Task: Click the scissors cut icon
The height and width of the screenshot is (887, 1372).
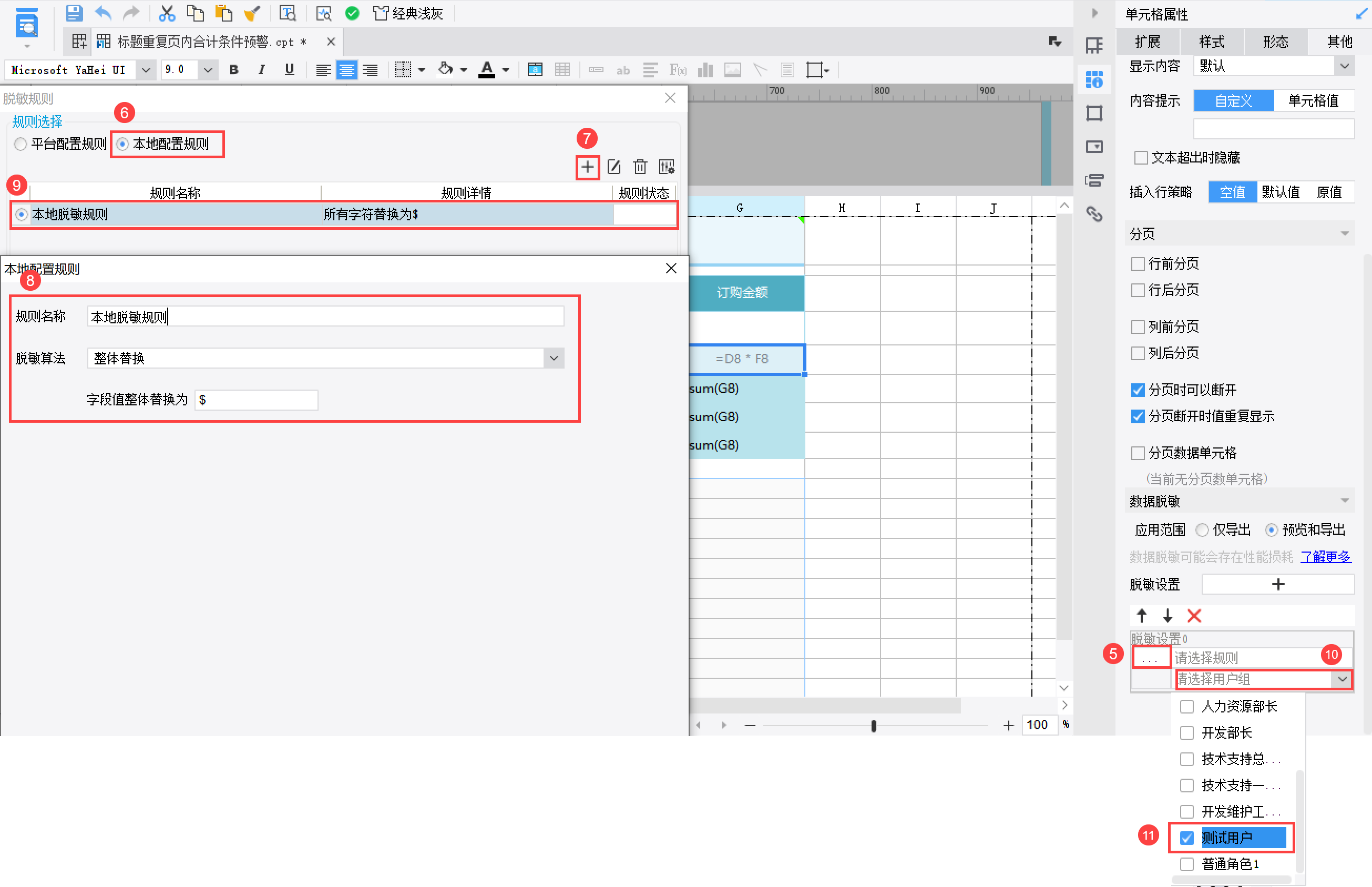Action: [167, 13]
